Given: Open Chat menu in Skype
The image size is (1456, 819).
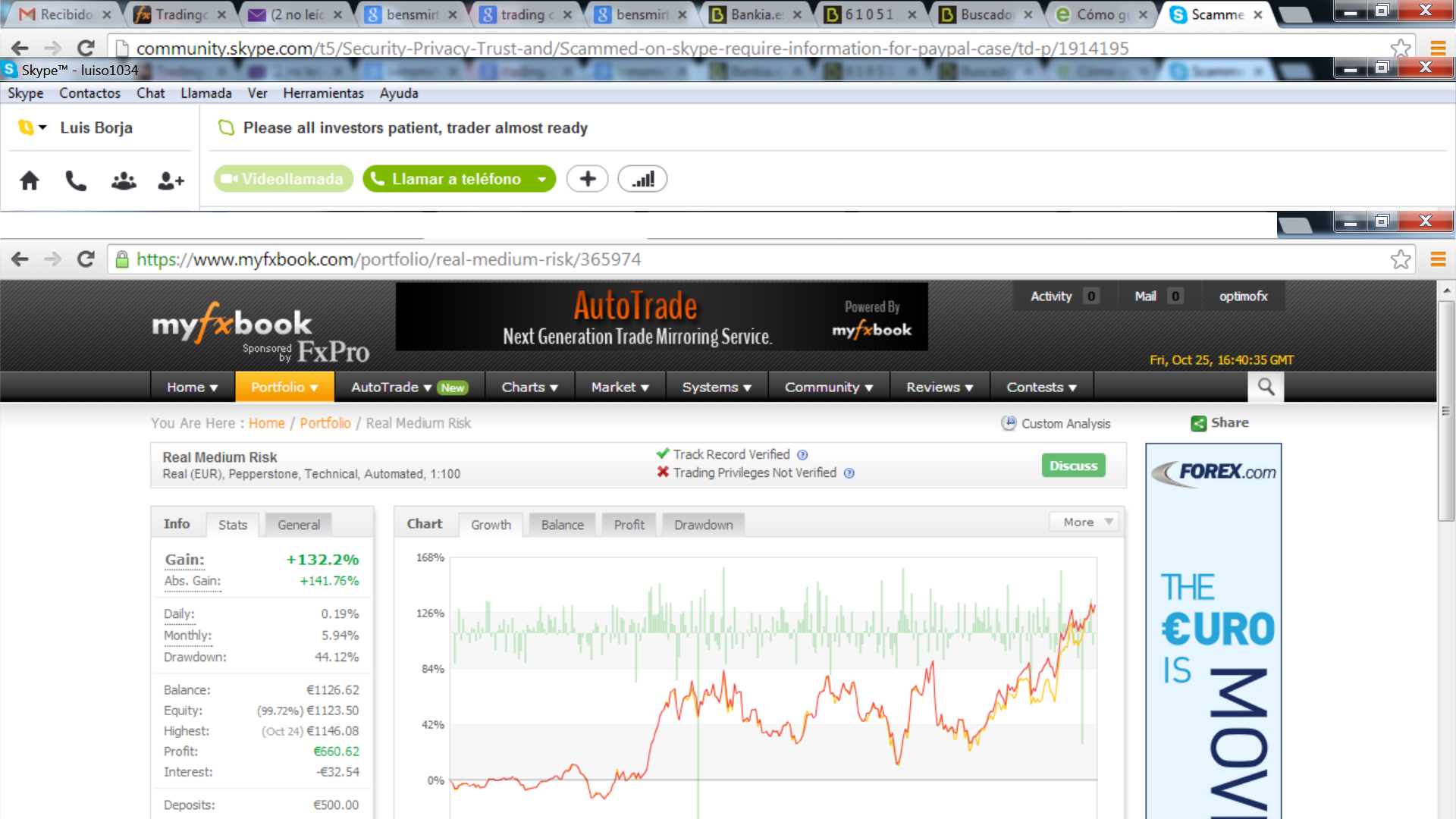Looking at the screenshot, I should click(150, 93).
